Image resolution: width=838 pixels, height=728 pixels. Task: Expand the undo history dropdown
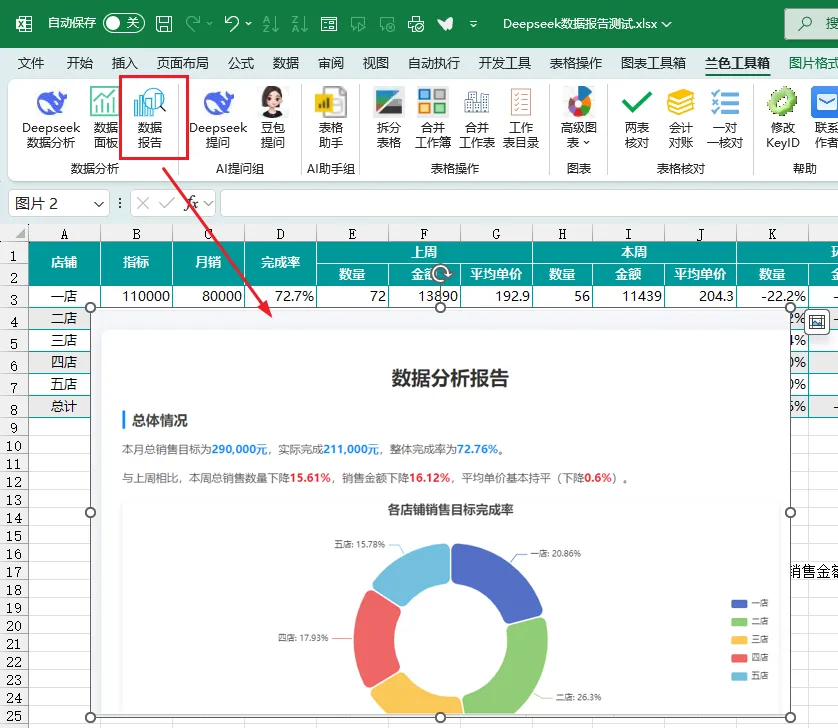coord(249,24)
